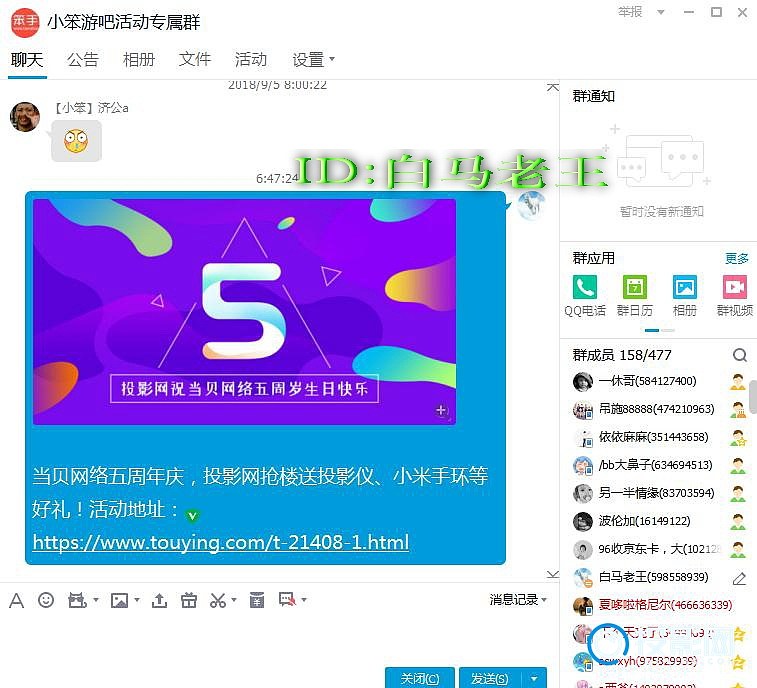Click the 更多 link in 群应用
Screen dimensions: 757x688
coord(736,258)
